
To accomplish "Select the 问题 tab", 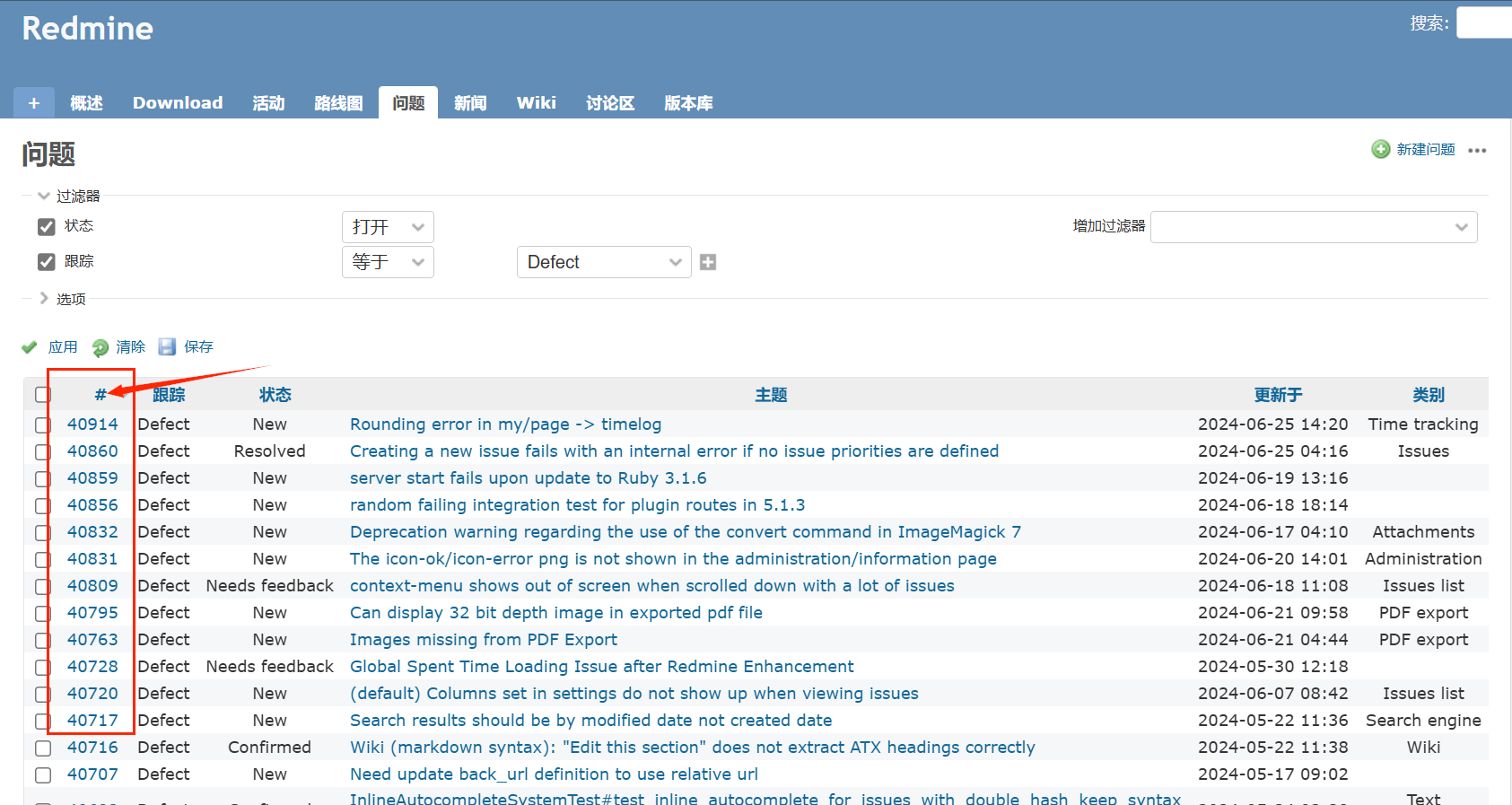I will (x=408, y=103).
